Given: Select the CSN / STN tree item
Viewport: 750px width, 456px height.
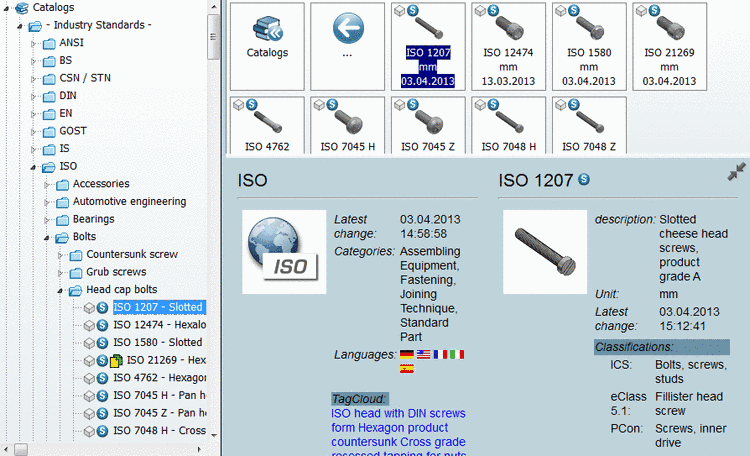Looking at the screenshot, I should click(x=85, y=78).
